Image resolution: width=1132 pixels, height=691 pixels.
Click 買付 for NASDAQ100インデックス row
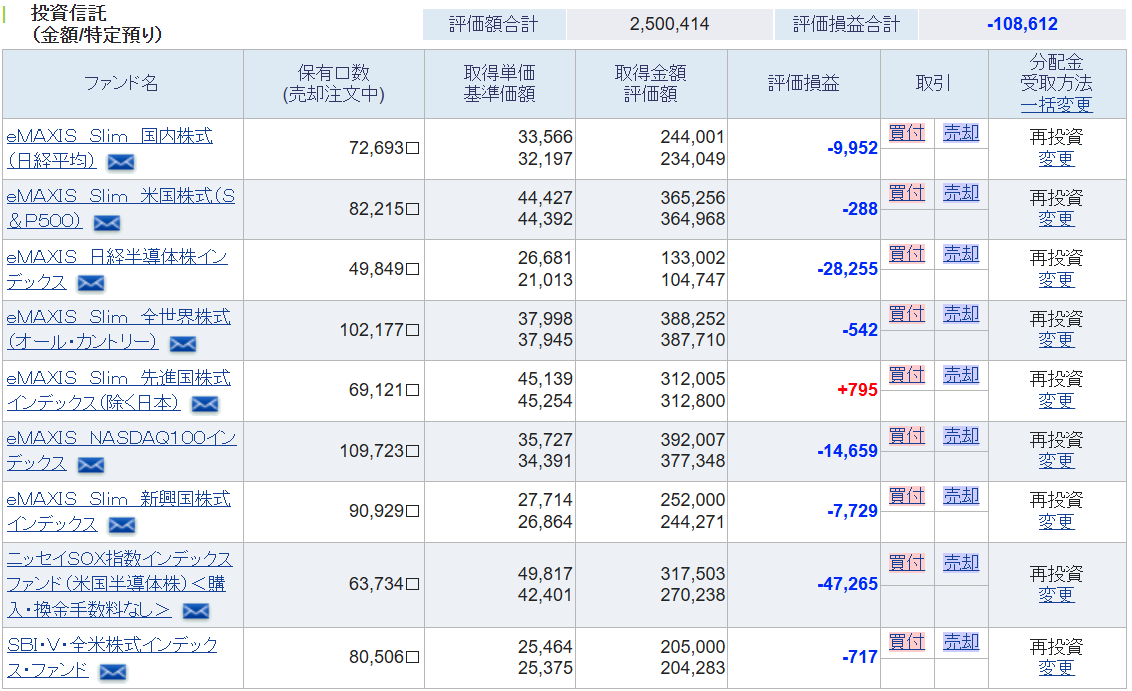click(x=907, y=435)
